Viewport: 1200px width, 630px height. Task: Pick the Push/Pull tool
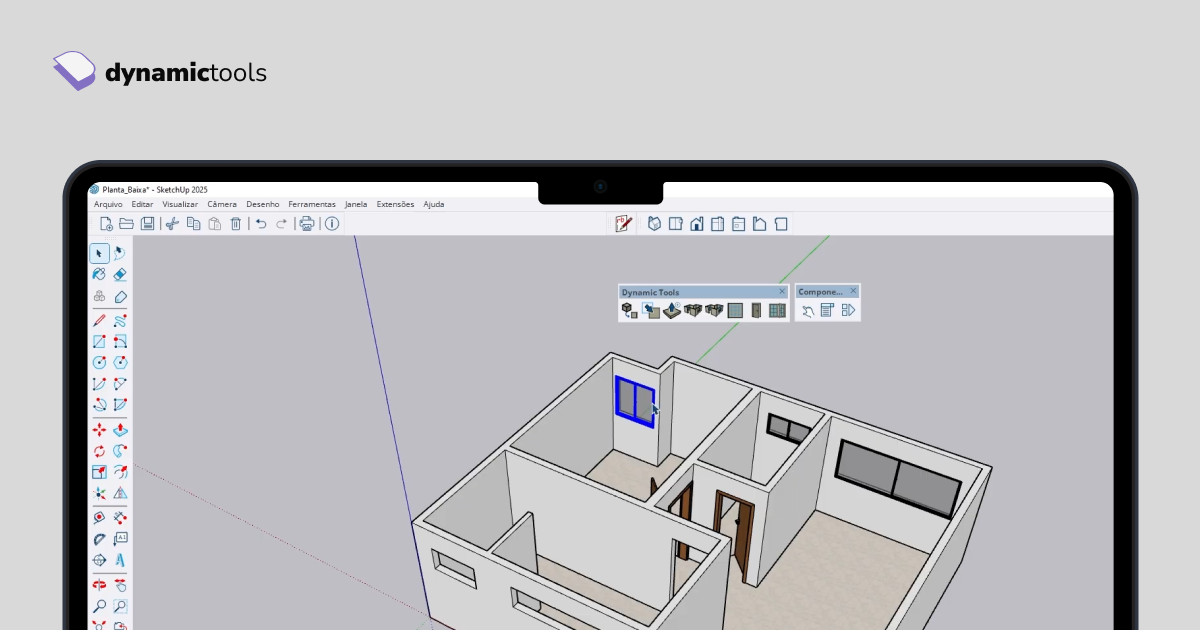coord(120,430)
